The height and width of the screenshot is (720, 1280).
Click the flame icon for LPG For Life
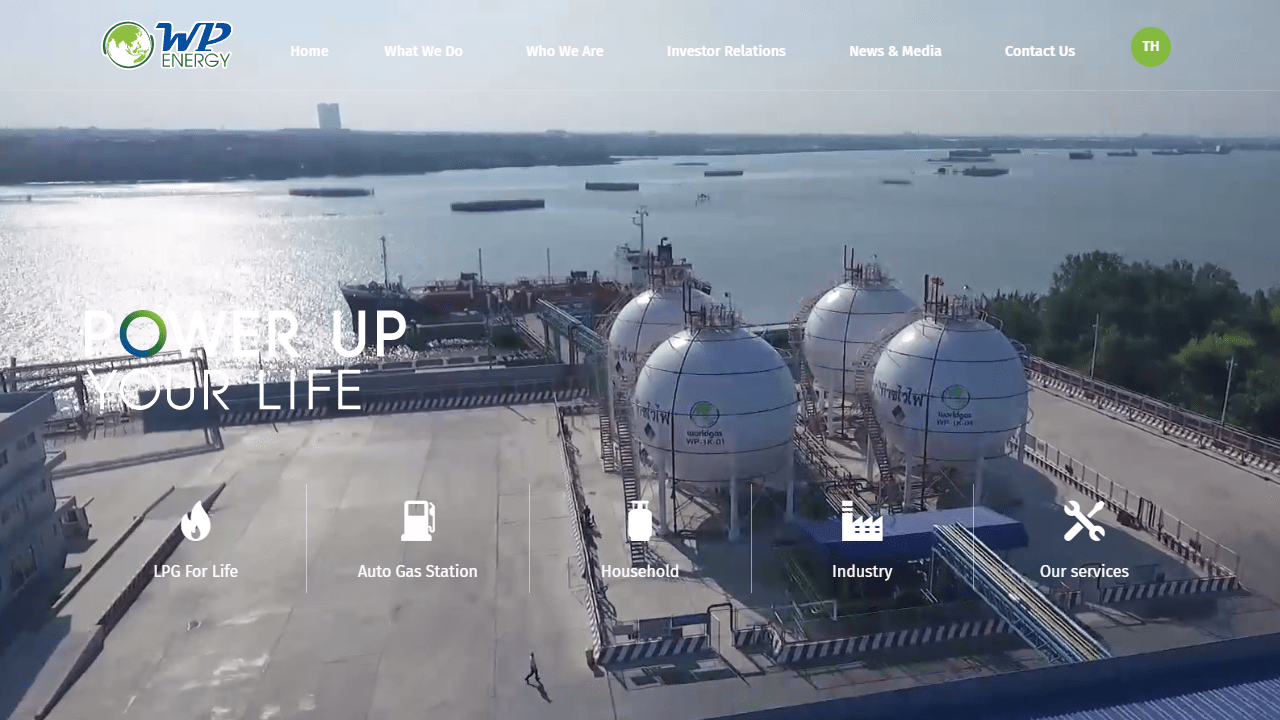tap(196, 521)
